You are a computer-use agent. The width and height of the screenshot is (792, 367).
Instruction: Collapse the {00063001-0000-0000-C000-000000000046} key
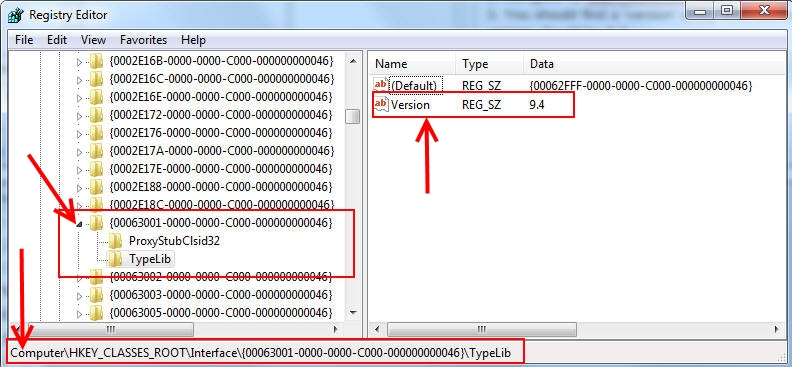pyautogui.click(x=79, y=224)
